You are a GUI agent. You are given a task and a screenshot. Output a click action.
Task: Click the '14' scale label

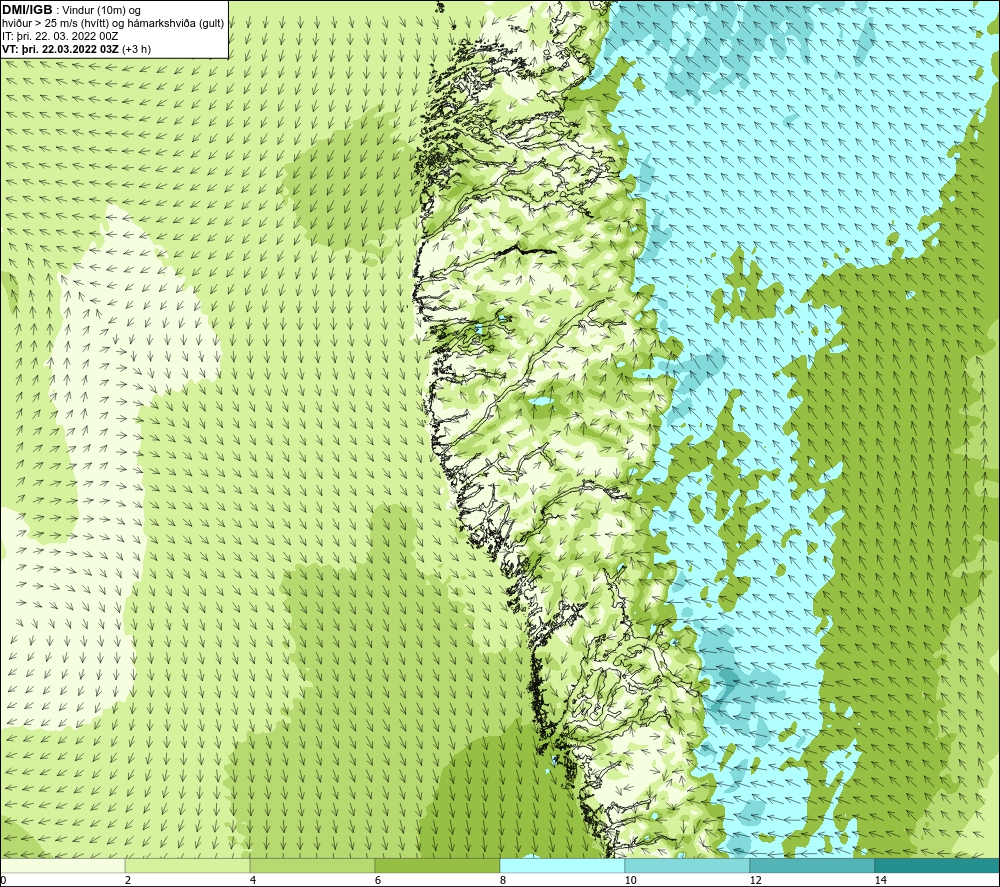[880, 880]
